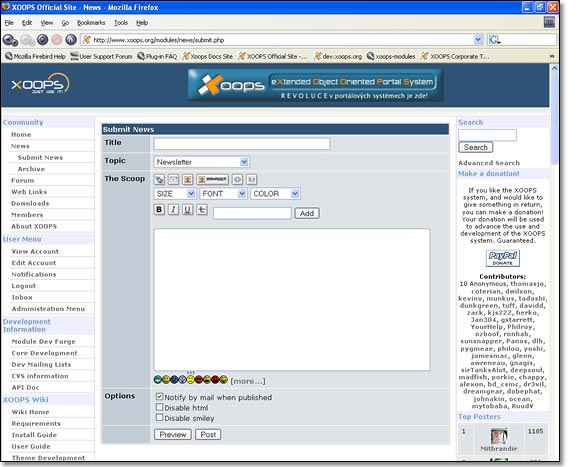The width and height of the screenshot is (580, 467).
Task: Click the XOOPS banner advertisement
Action: click(316, 85)
